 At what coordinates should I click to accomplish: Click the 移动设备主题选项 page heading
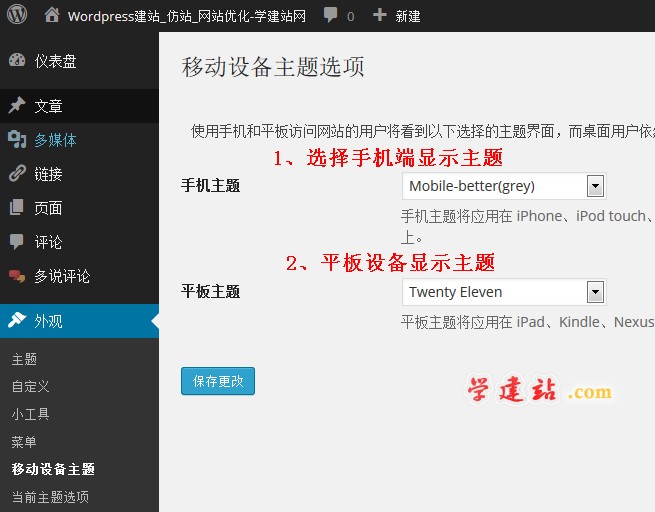click(273, 67)
